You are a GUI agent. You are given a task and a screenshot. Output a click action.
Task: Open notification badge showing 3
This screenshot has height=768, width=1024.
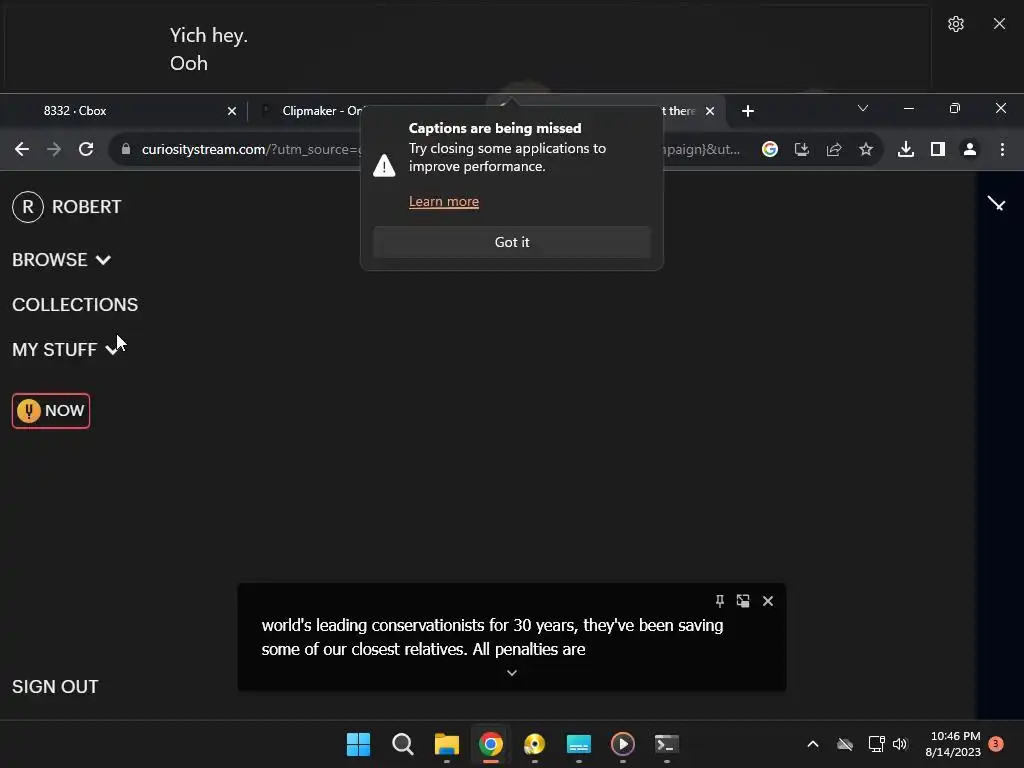coord(996,744)
